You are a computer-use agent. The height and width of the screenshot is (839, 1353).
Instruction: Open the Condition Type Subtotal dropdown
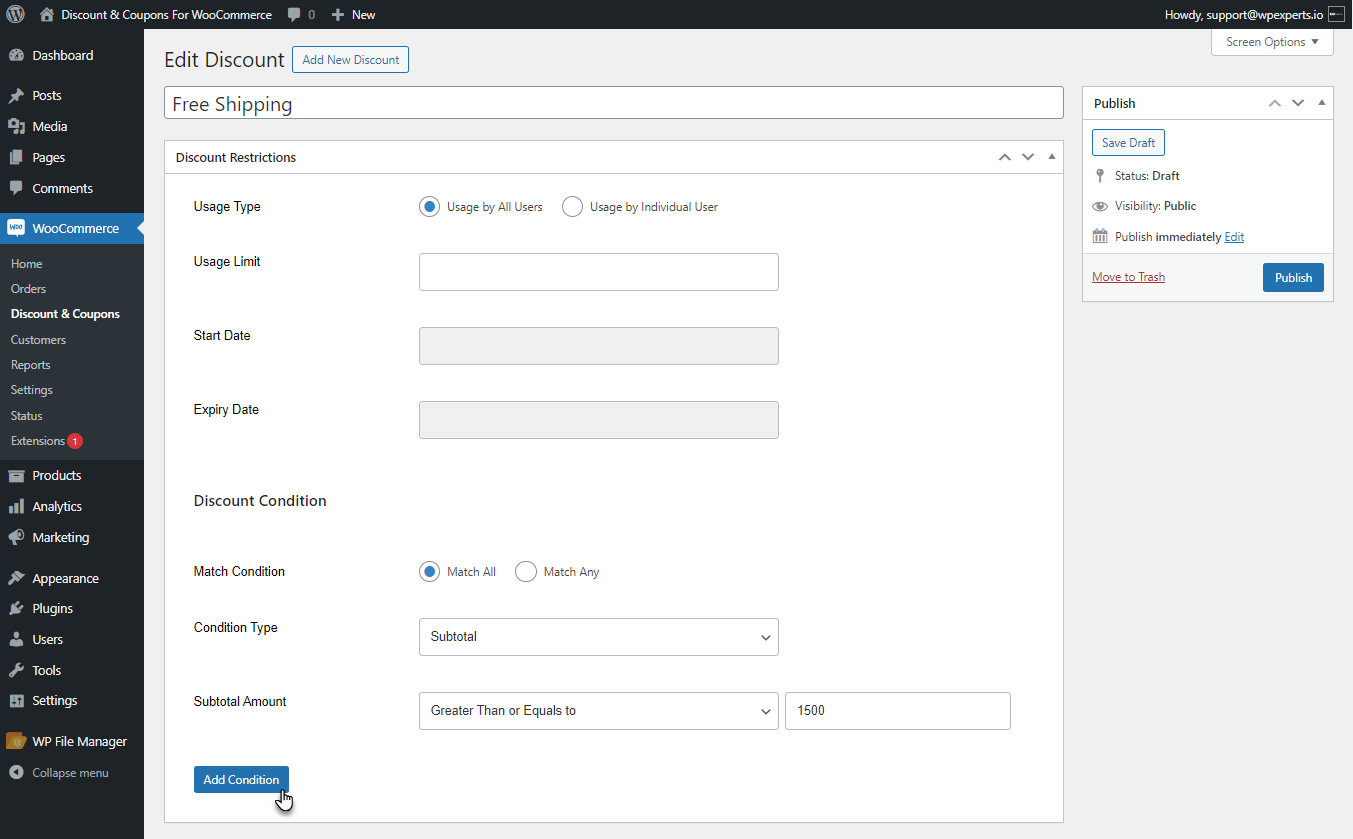tap(598, 637)
